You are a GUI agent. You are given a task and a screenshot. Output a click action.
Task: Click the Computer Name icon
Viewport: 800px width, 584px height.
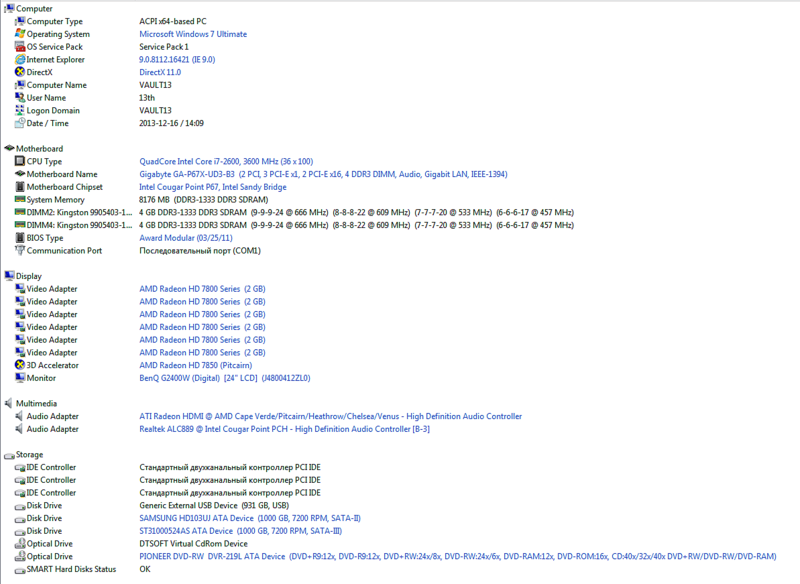(x=20, y=85)
